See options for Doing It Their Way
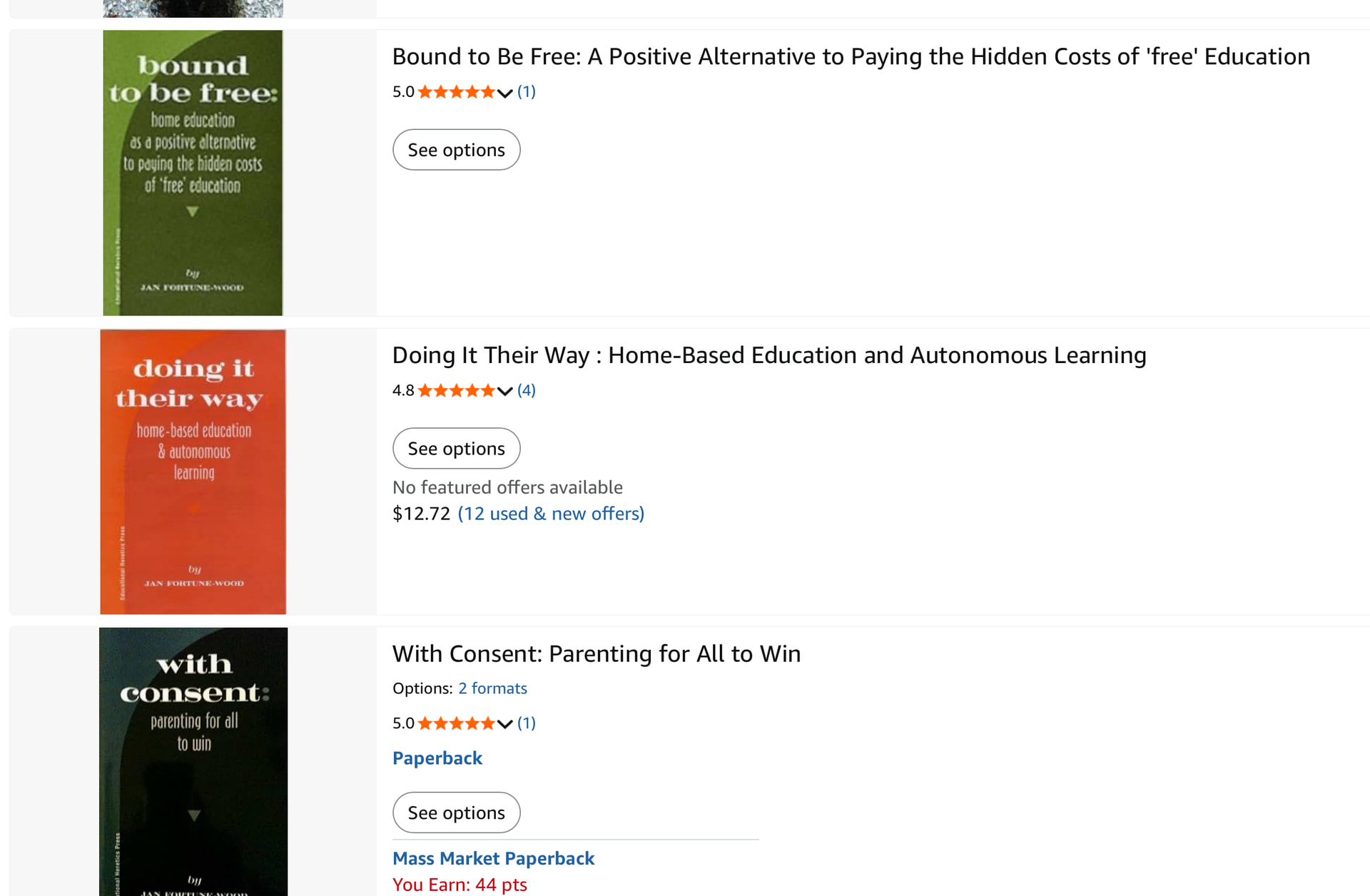The image size is (1370, 896). (456, 449)
